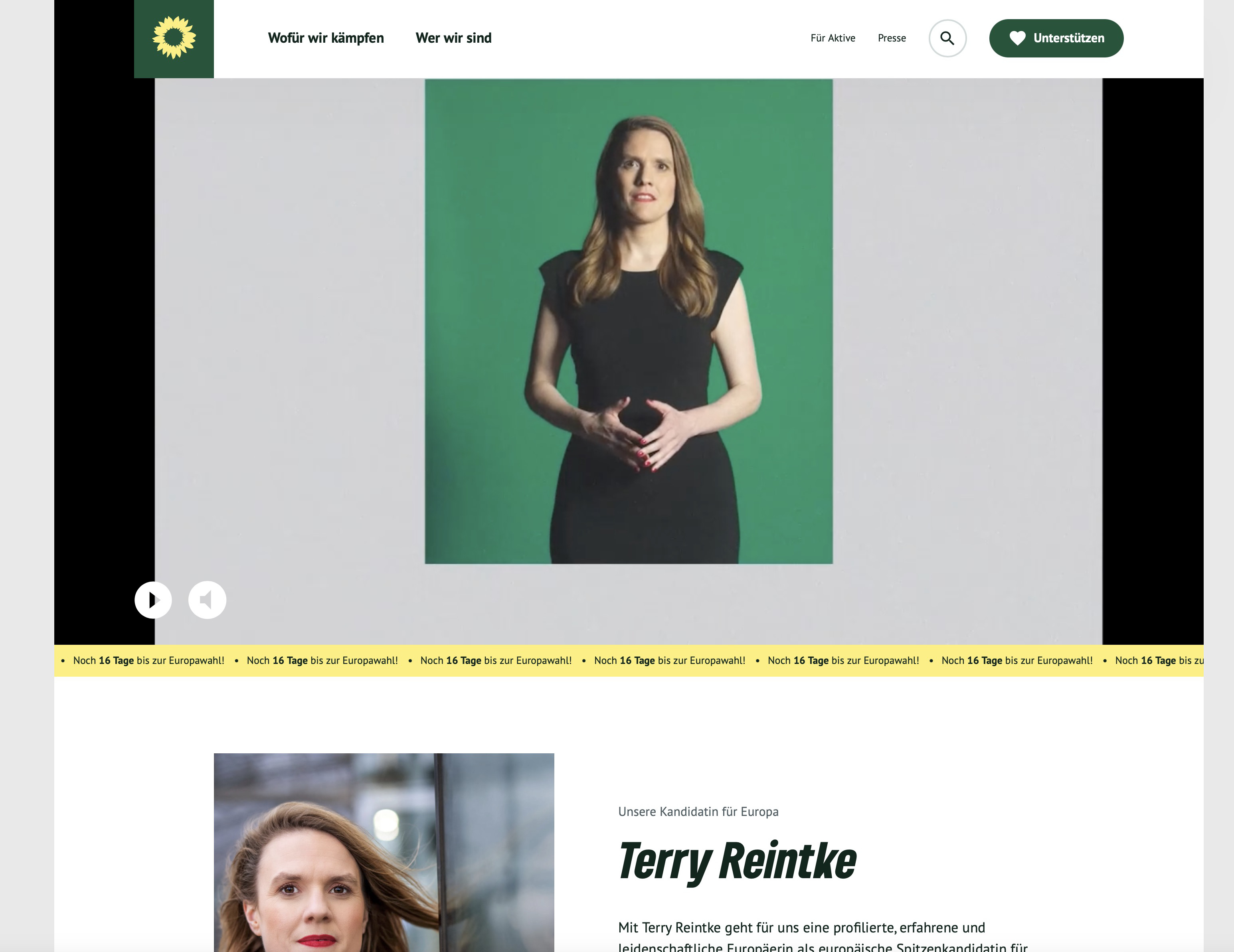Open the Presse page link
The width and height of the screenshot is (1234, 952).
pyautogui.click(x=891, y=38)
